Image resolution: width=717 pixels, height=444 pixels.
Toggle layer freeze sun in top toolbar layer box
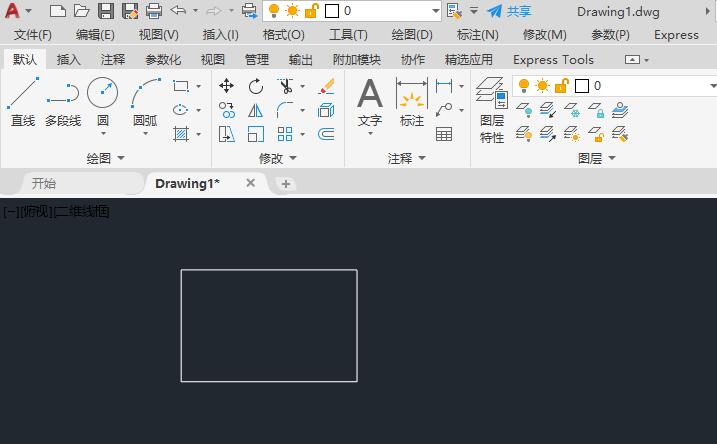click(x=292, y=11)
